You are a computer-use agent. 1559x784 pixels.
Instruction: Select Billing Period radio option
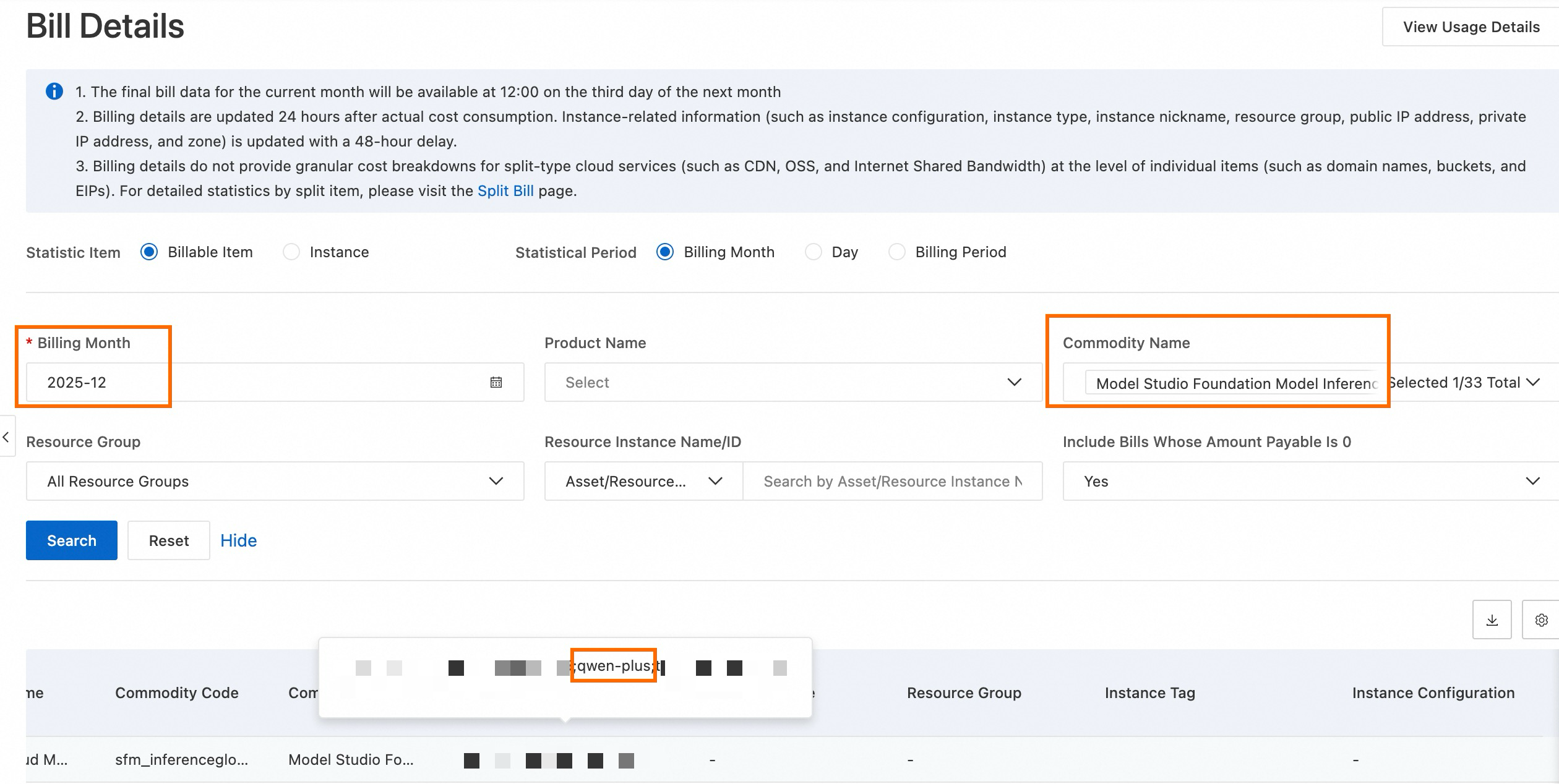click(897, 252)
